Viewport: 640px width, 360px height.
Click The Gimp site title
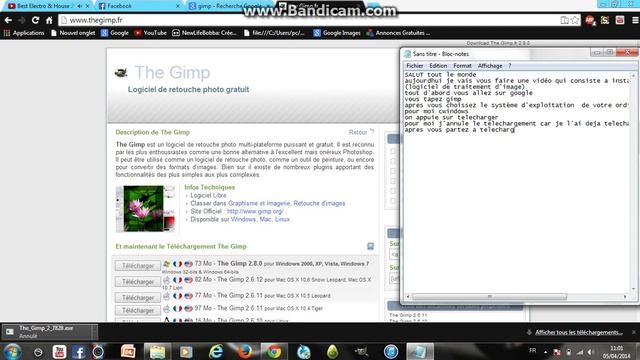pos(172,72)
